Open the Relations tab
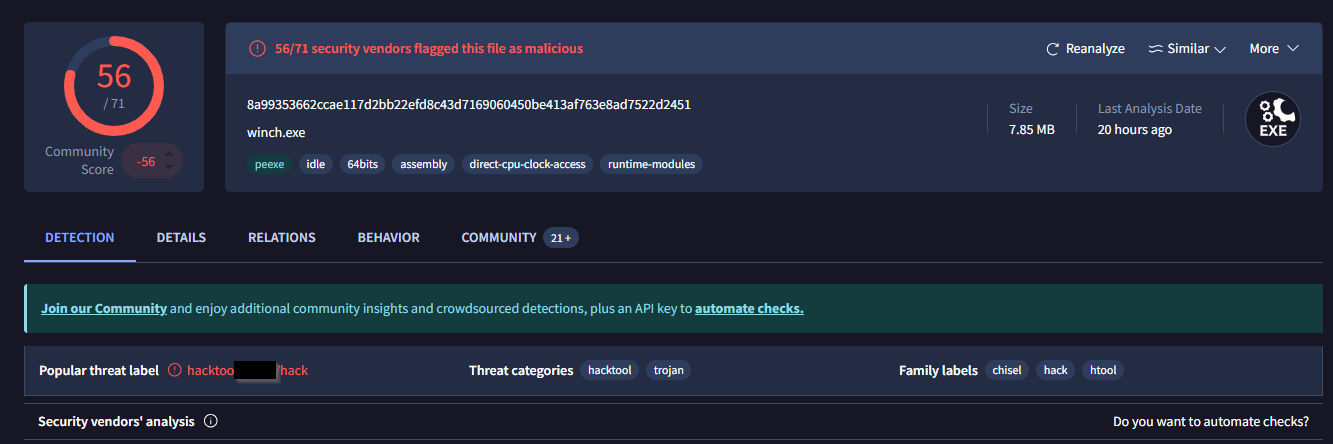Screen dimensions: 1333x444 (281, 238)
